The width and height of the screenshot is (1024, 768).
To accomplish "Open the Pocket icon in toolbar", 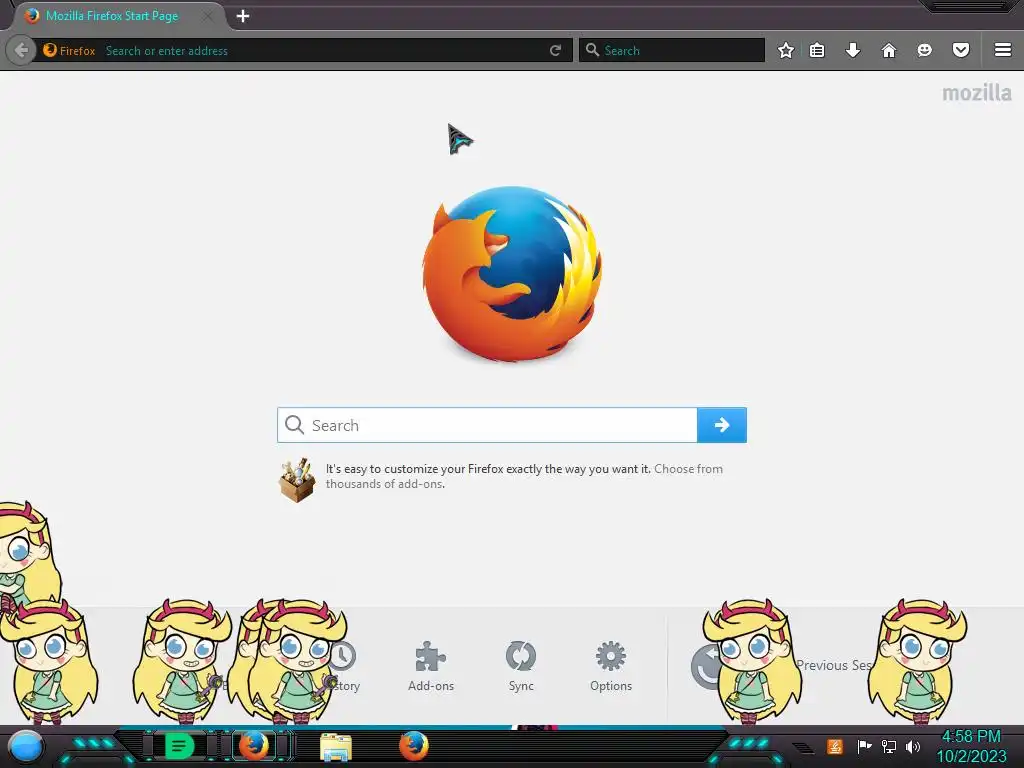I will coord(961,50).
